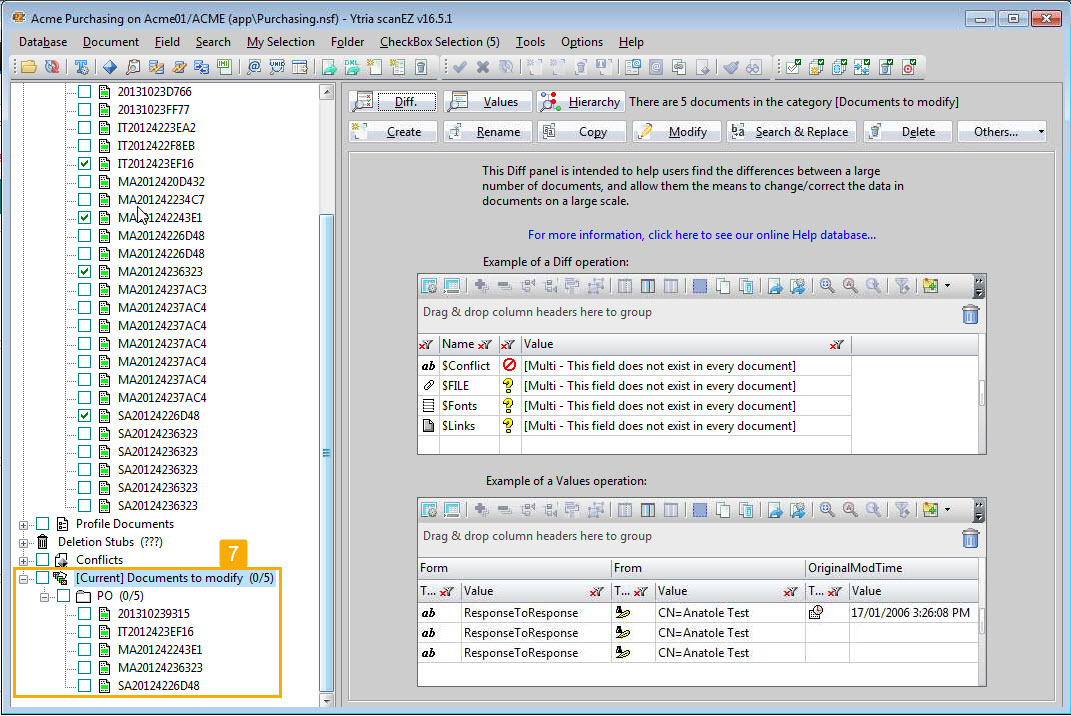The height and width of the screenshot is (716, 1071).
Task: Click the filter icon in the Values grid toolbar
Action: [x=901, y=510]
